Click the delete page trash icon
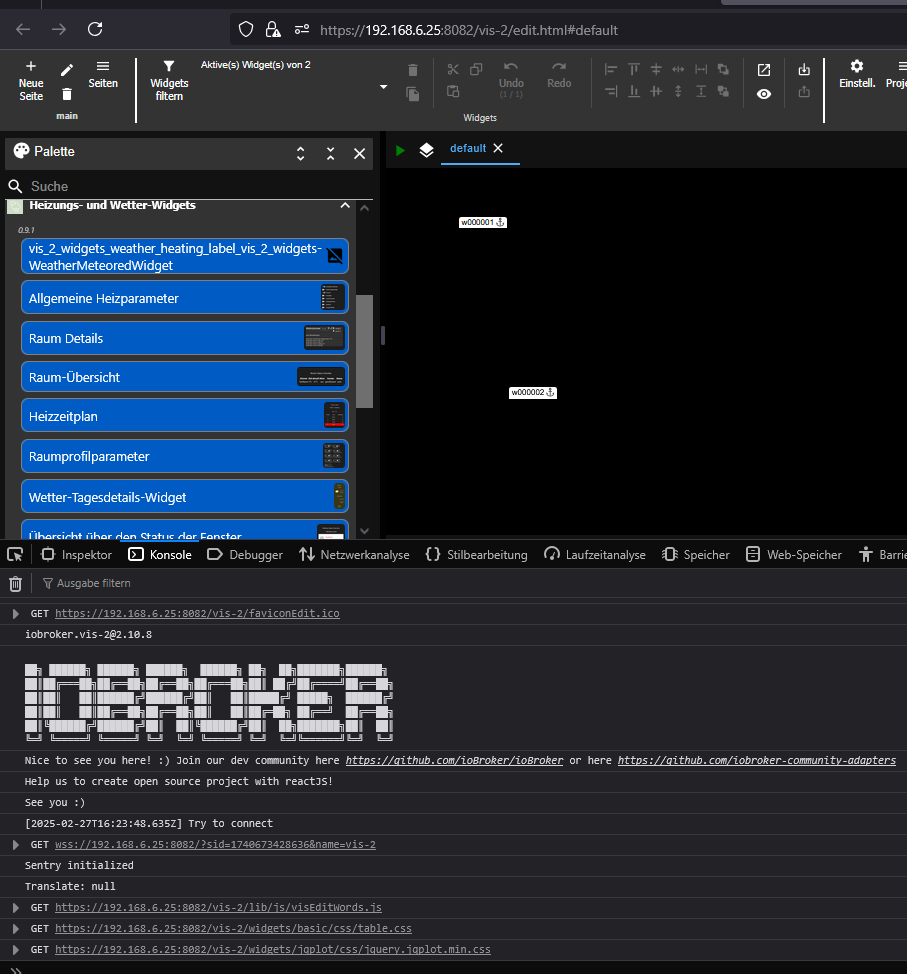 pyautogui.click(x=67, y=94)
